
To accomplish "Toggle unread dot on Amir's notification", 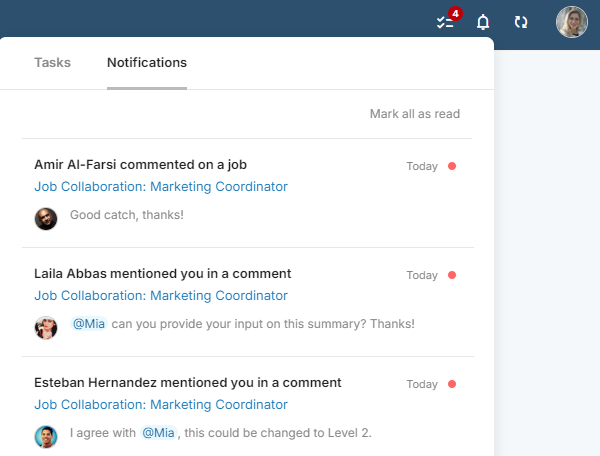I will [452, 166].
